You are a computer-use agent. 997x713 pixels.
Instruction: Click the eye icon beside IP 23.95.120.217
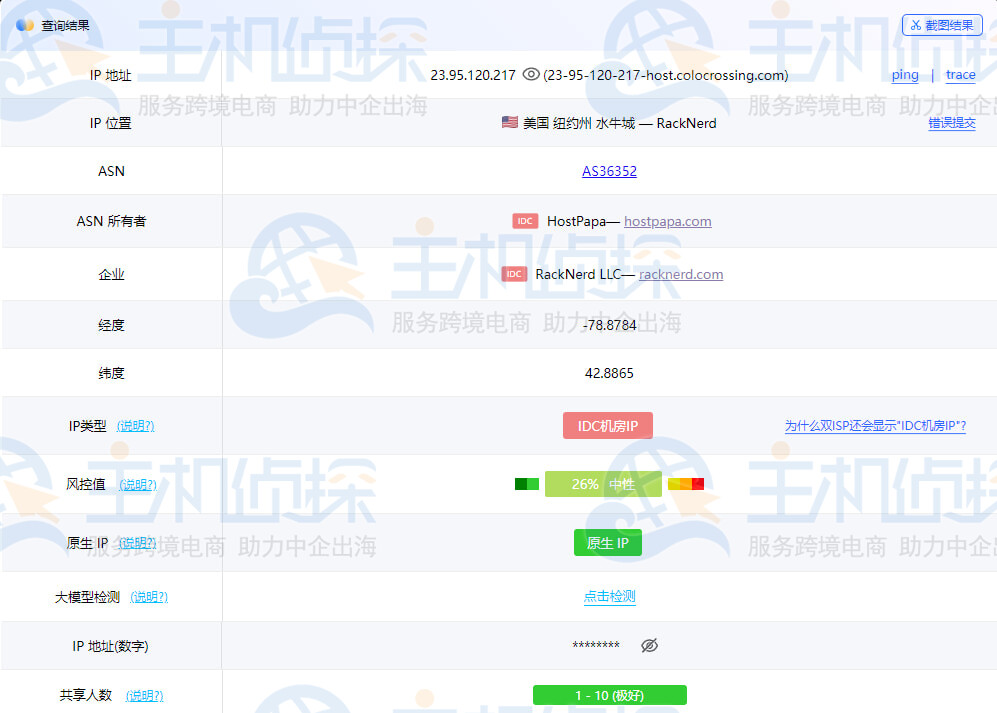pyautogui.click(x=531, y=75)
